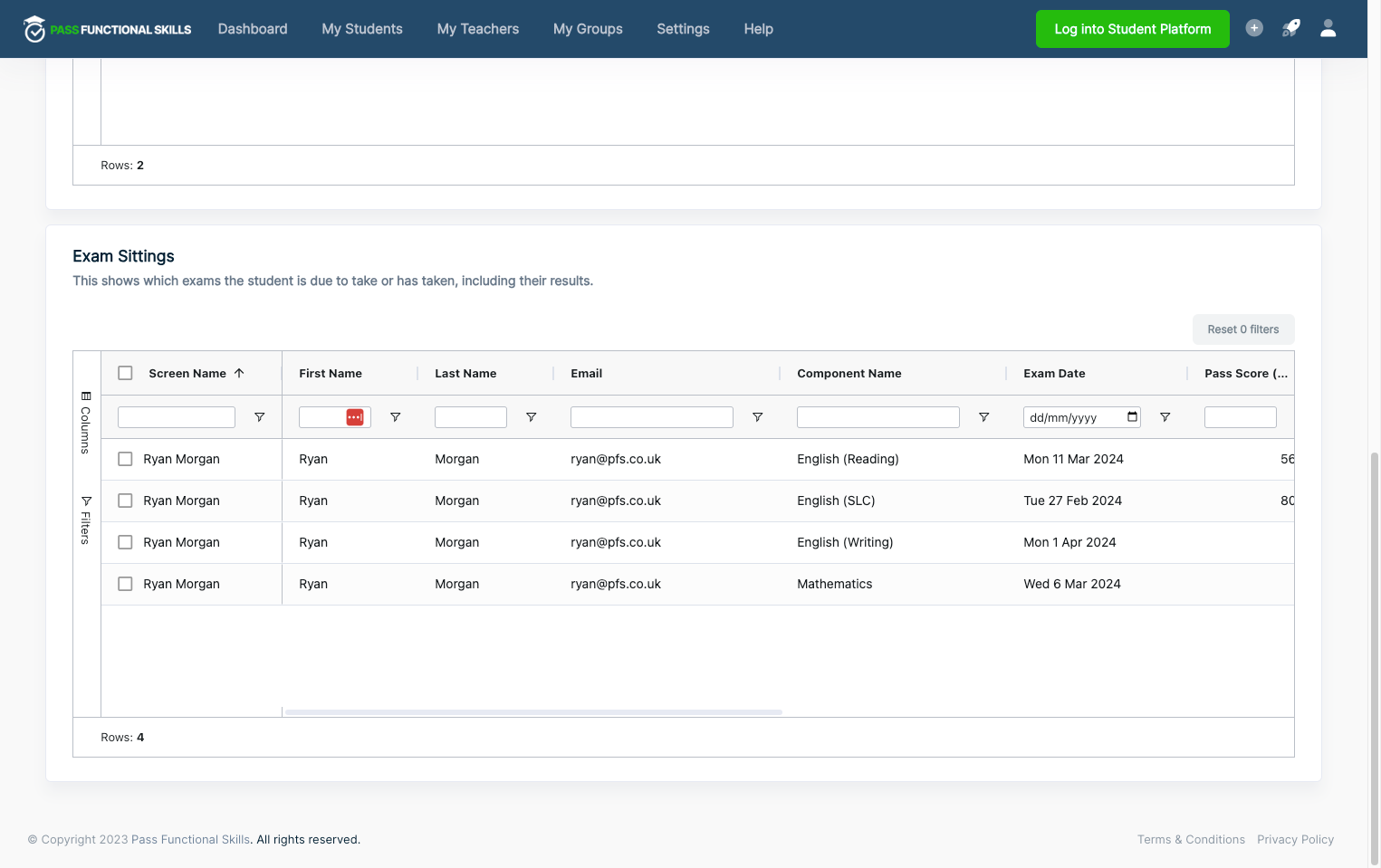
Task: Go to Dashboard
Action: pos(253,29)
